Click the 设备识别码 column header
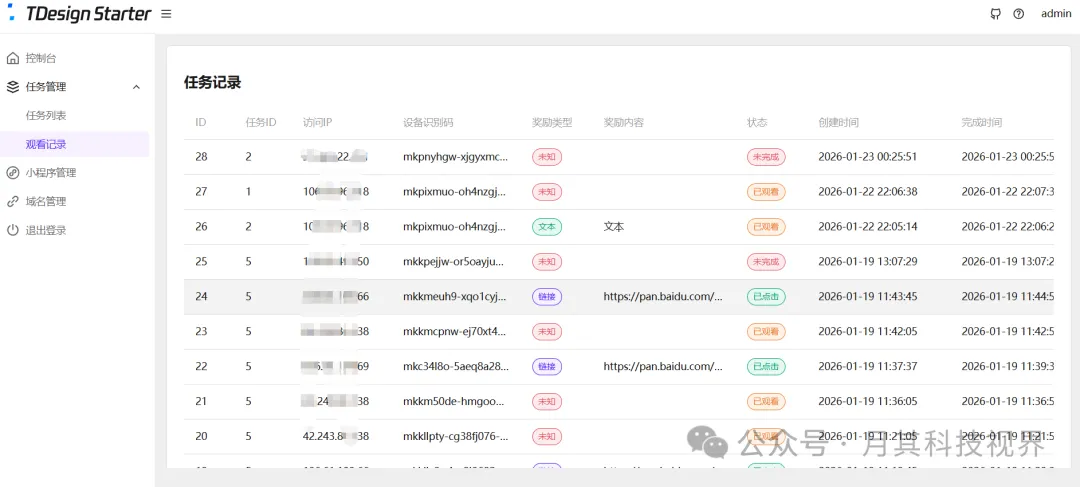The image size is (1080, 487). tap(428, 123)
